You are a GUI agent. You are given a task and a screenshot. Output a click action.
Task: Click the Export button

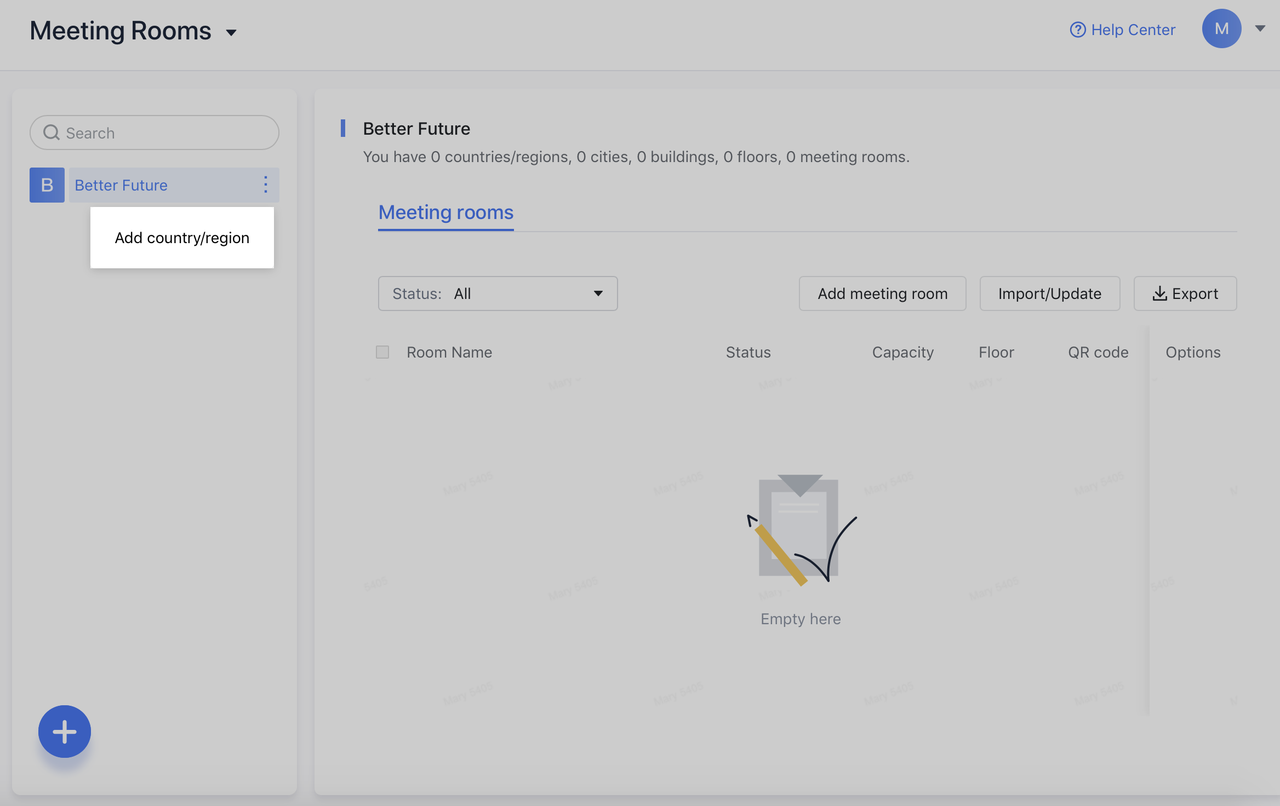[1185, 293]
